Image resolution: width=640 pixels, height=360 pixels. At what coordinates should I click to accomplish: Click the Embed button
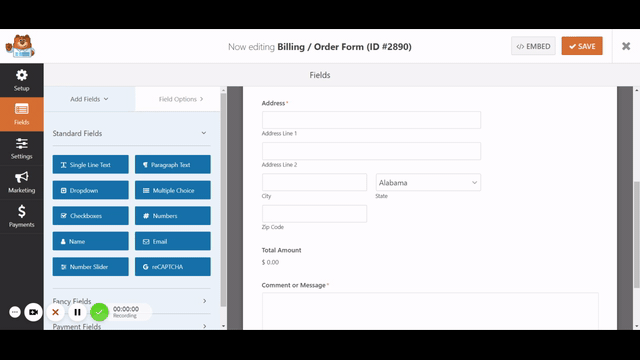[533, 46]
